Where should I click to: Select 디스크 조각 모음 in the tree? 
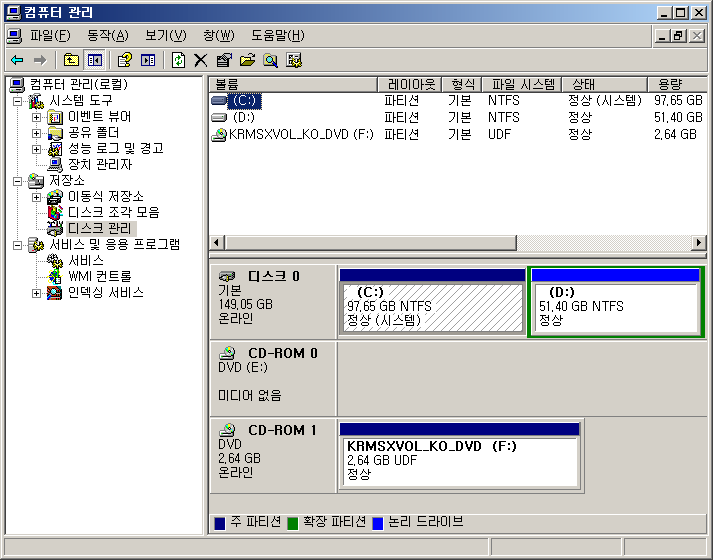click(x=113, y=212)
